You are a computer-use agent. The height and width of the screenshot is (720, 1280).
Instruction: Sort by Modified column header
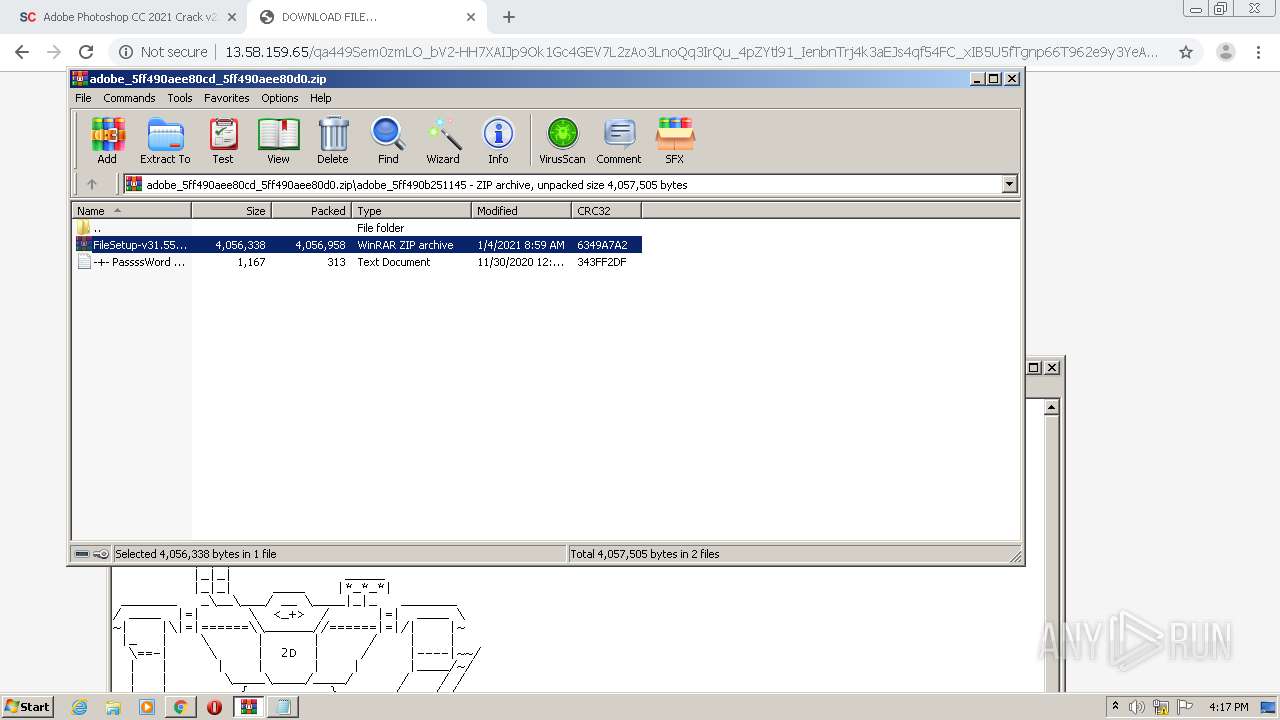pyautogui.click(x=521, y=211)
